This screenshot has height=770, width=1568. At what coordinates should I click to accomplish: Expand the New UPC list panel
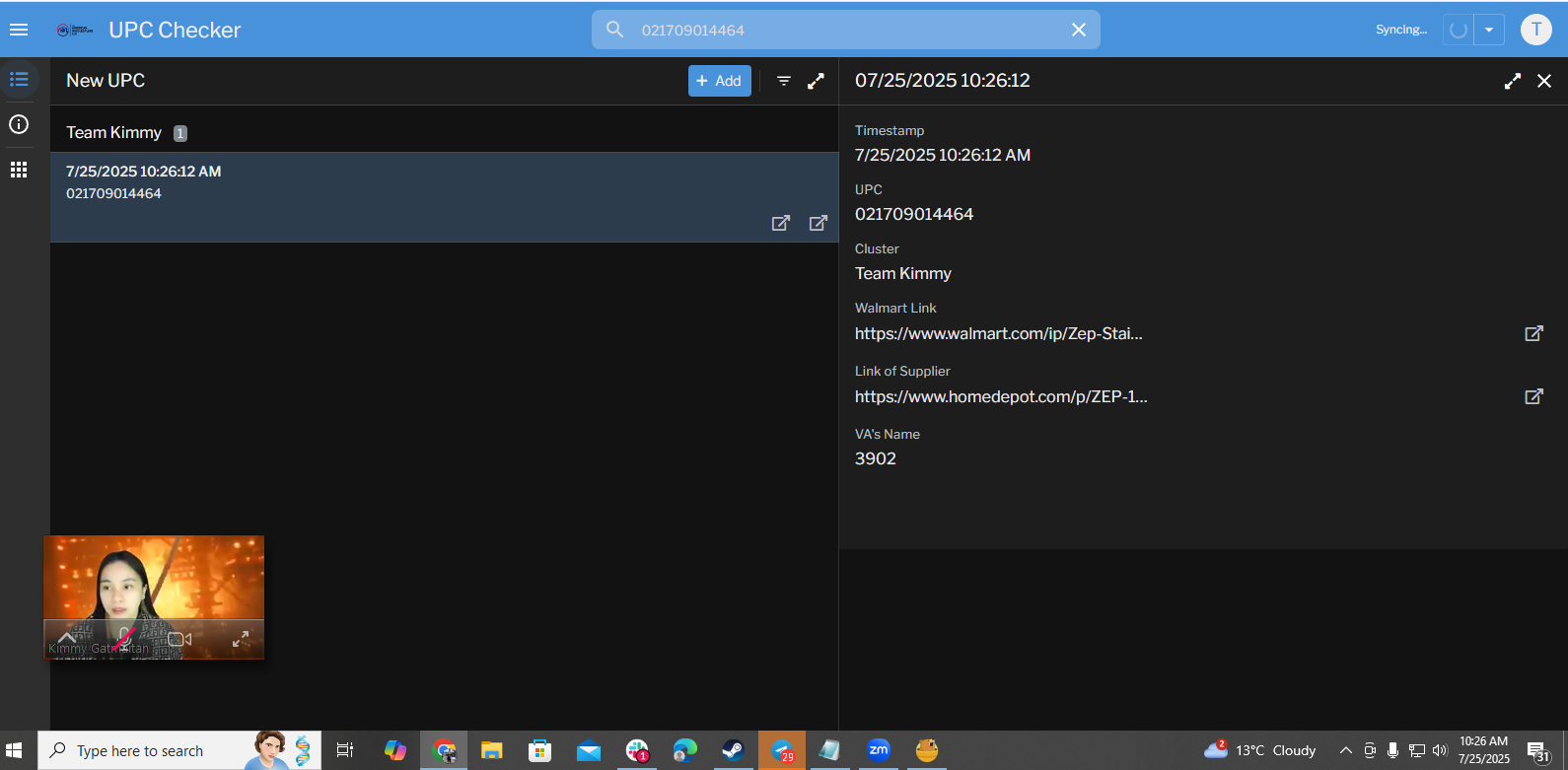point(816,81)
